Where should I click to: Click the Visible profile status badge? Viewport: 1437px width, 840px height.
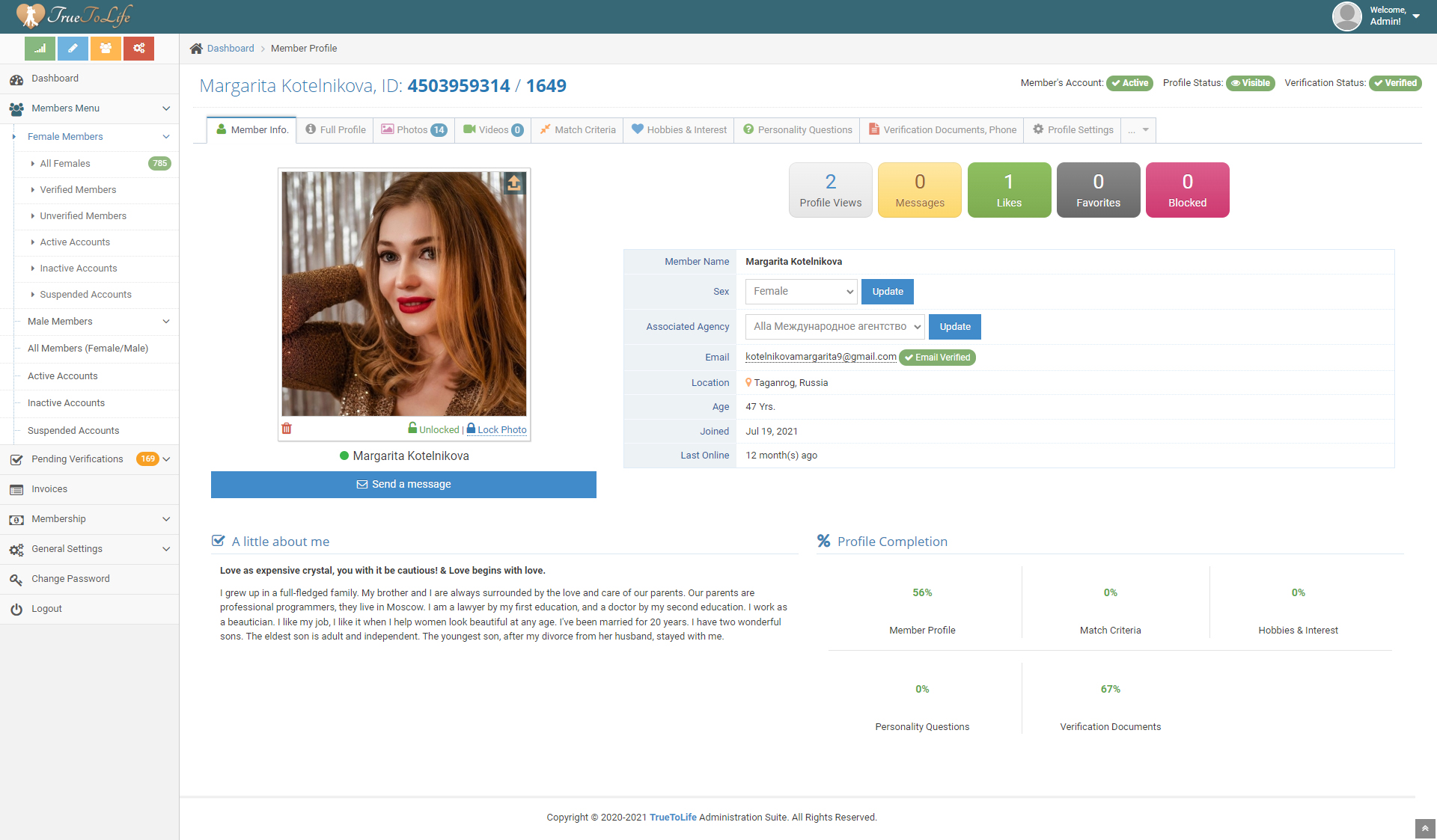coord(1251,83)
